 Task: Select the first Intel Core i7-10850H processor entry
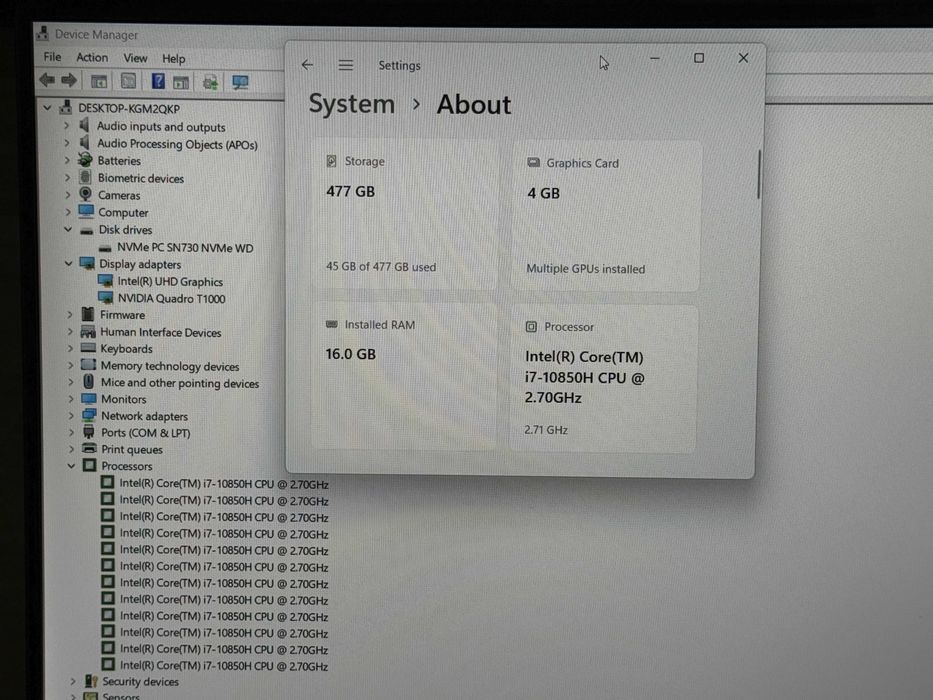(224, 484)
